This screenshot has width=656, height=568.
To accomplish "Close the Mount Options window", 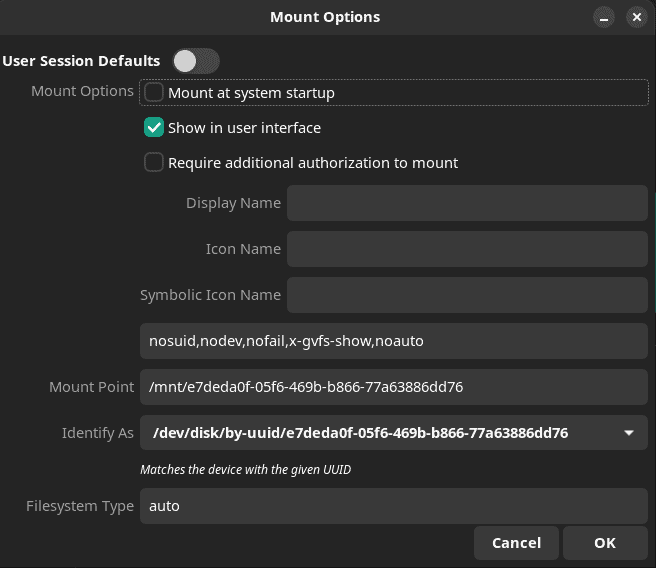I will click(x=636, y=17).
